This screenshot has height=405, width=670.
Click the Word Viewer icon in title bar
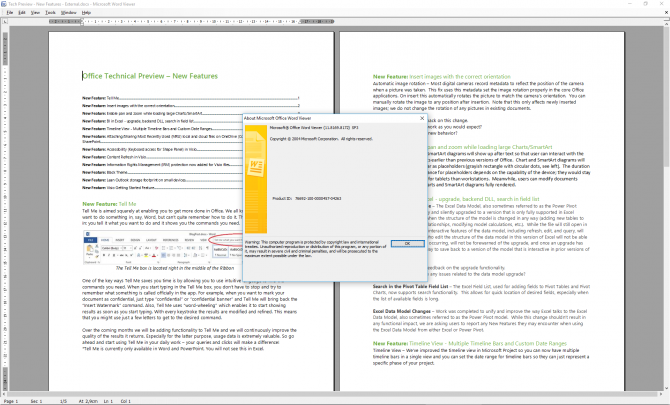click(x=4, y=4)
